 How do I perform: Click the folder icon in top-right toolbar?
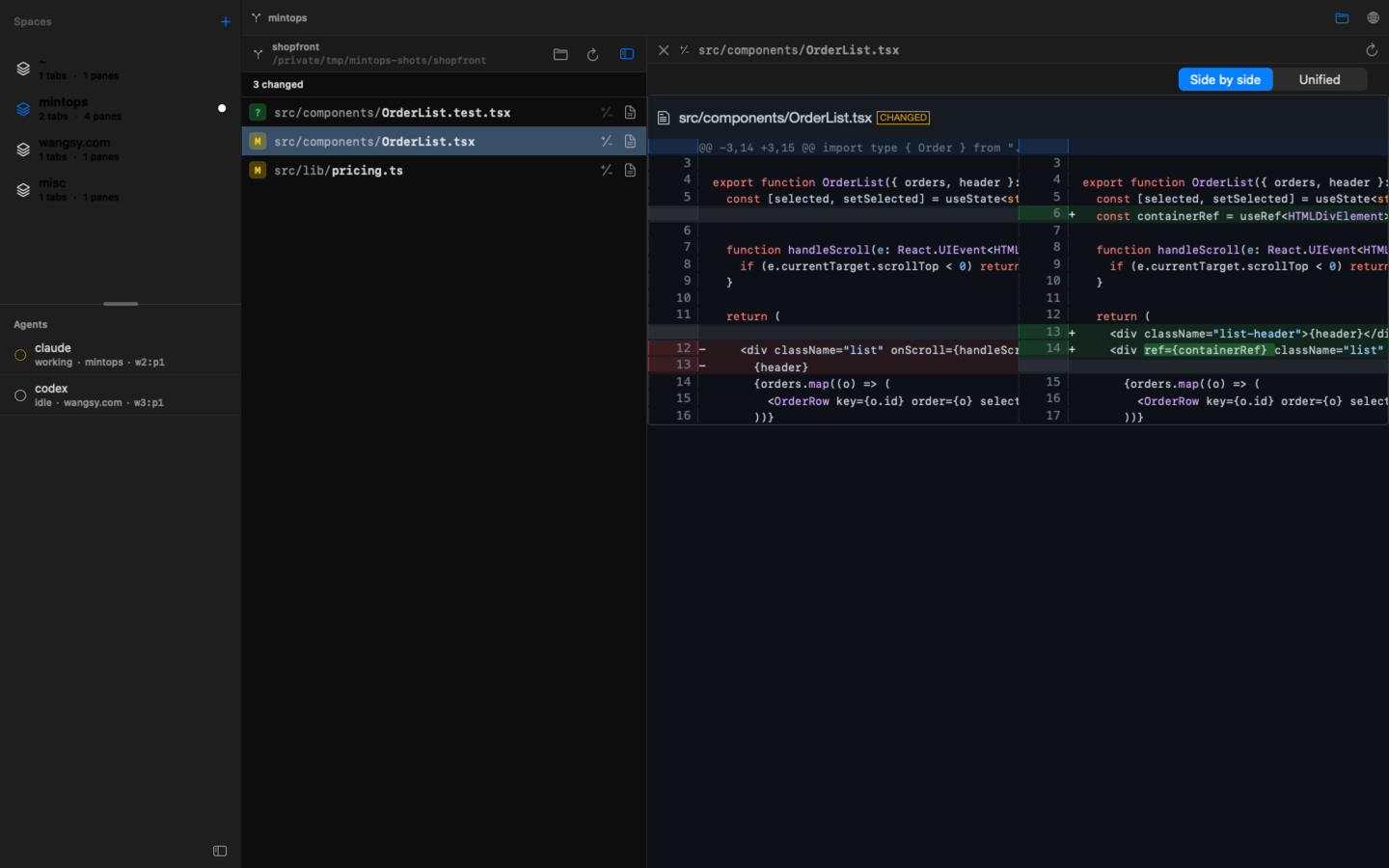point(1342,18)
